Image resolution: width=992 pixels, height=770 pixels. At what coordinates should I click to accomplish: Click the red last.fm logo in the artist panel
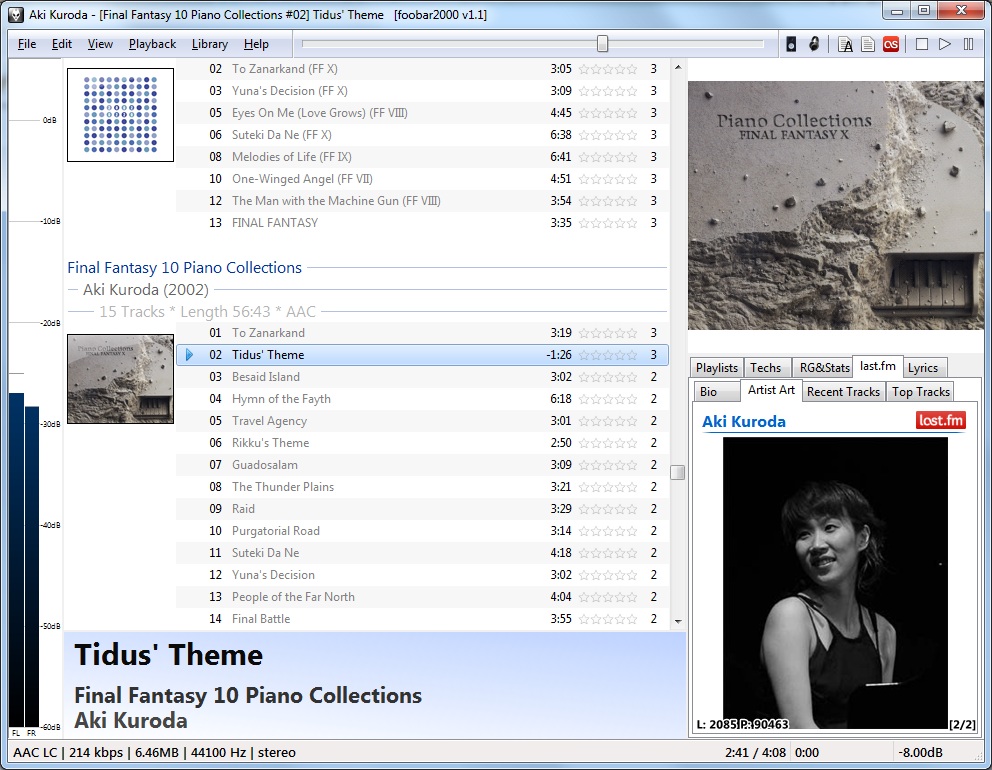(941, 421)
